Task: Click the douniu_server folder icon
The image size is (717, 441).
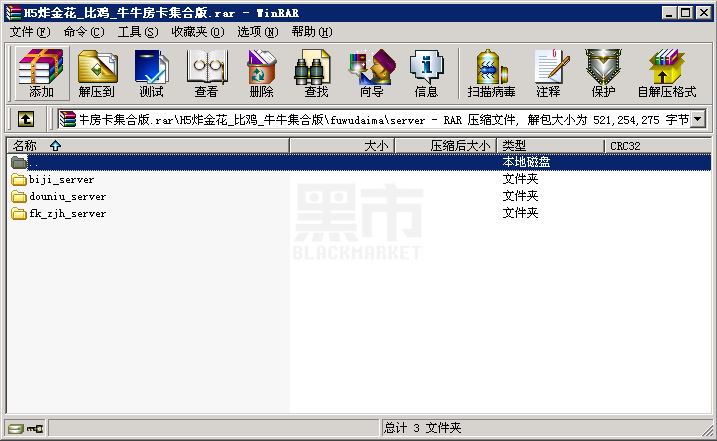Action: [x=19, y=197]
